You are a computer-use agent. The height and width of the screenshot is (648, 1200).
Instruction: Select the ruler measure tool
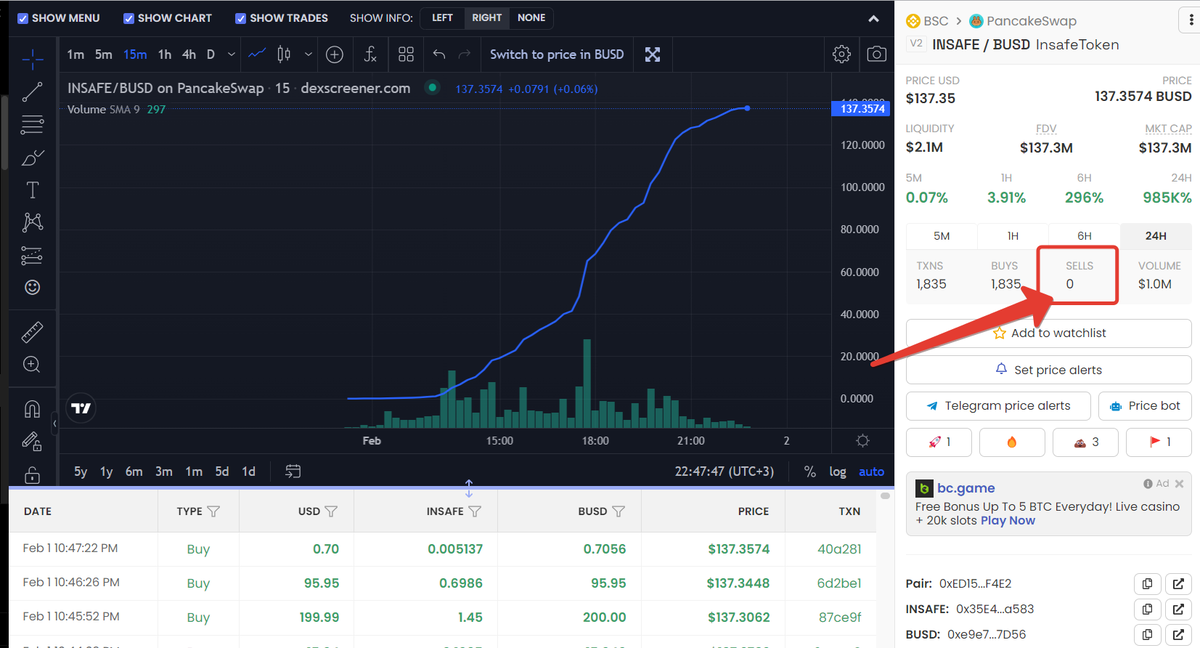pos(32,331)
